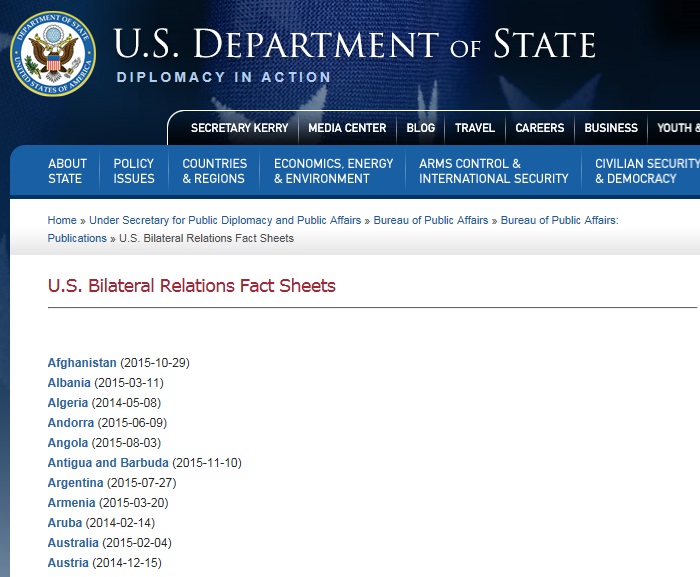Click the date (2015-11-10) beside Antigua and Barbuda
700x577 pixels.
click(x=207, y=463)
